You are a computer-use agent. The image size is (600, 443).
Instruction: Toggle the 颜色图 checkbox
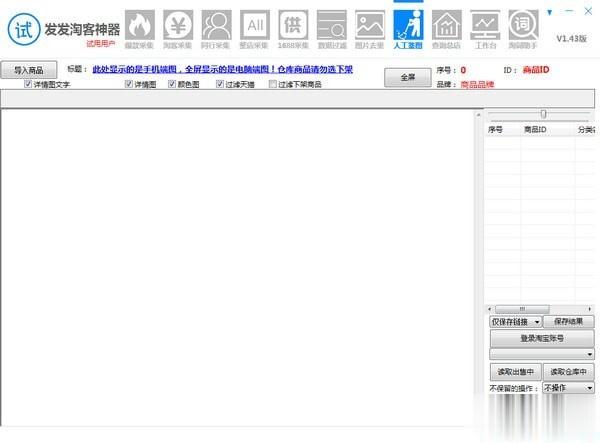(x=172, y=84)
